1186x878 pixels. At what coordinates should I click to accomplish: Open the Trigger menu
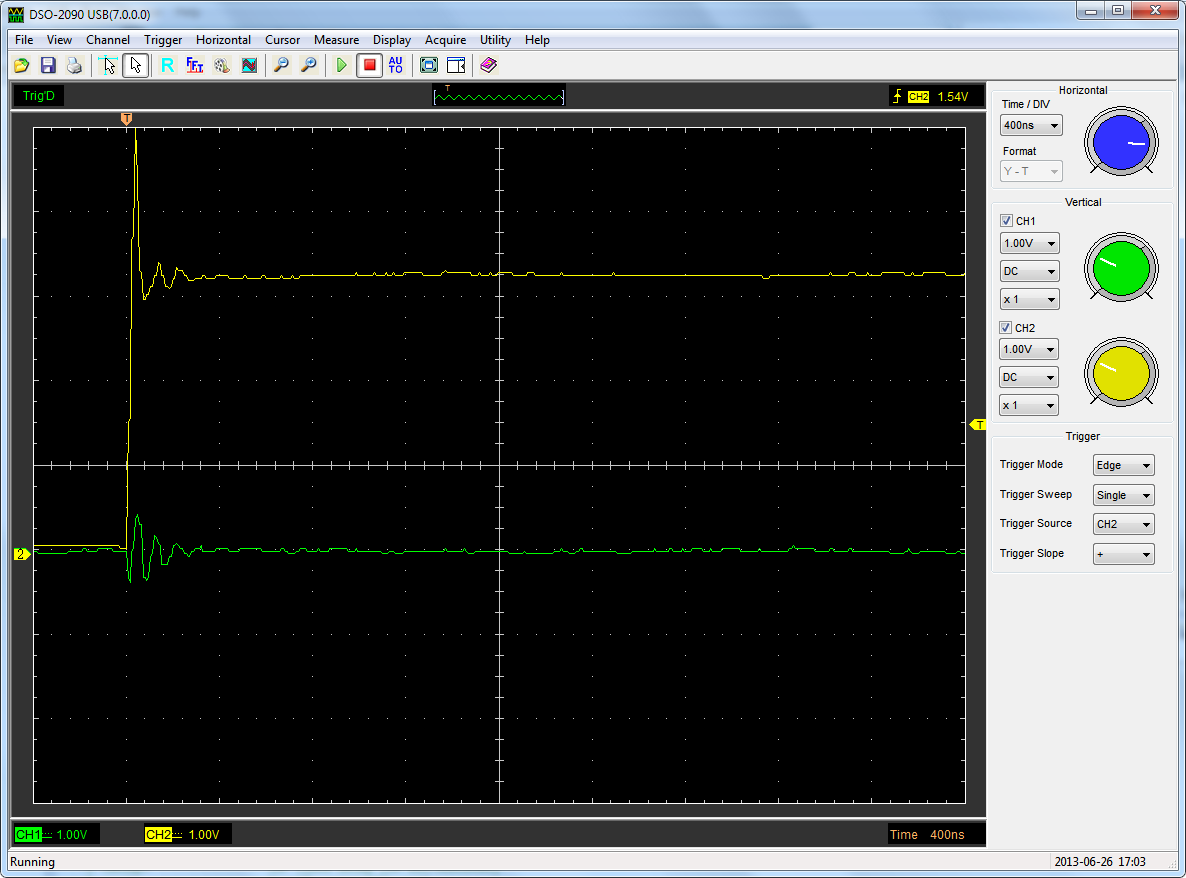pos(163,40)
